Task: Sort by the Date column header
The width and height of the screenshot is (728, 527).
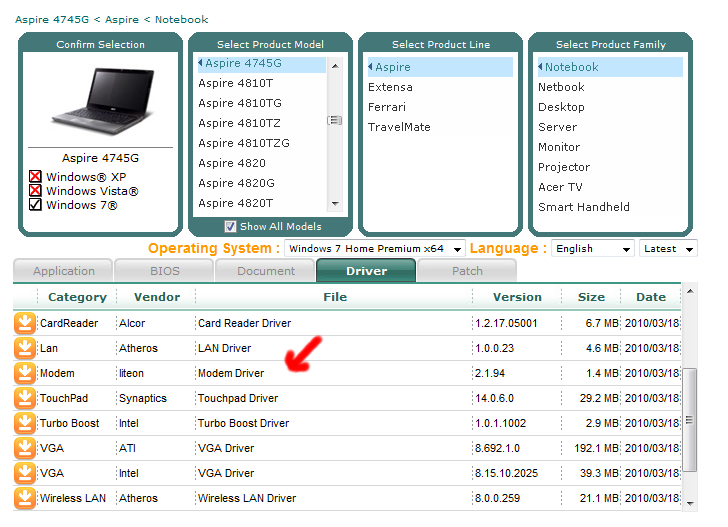Action: (x=651, y=297)
